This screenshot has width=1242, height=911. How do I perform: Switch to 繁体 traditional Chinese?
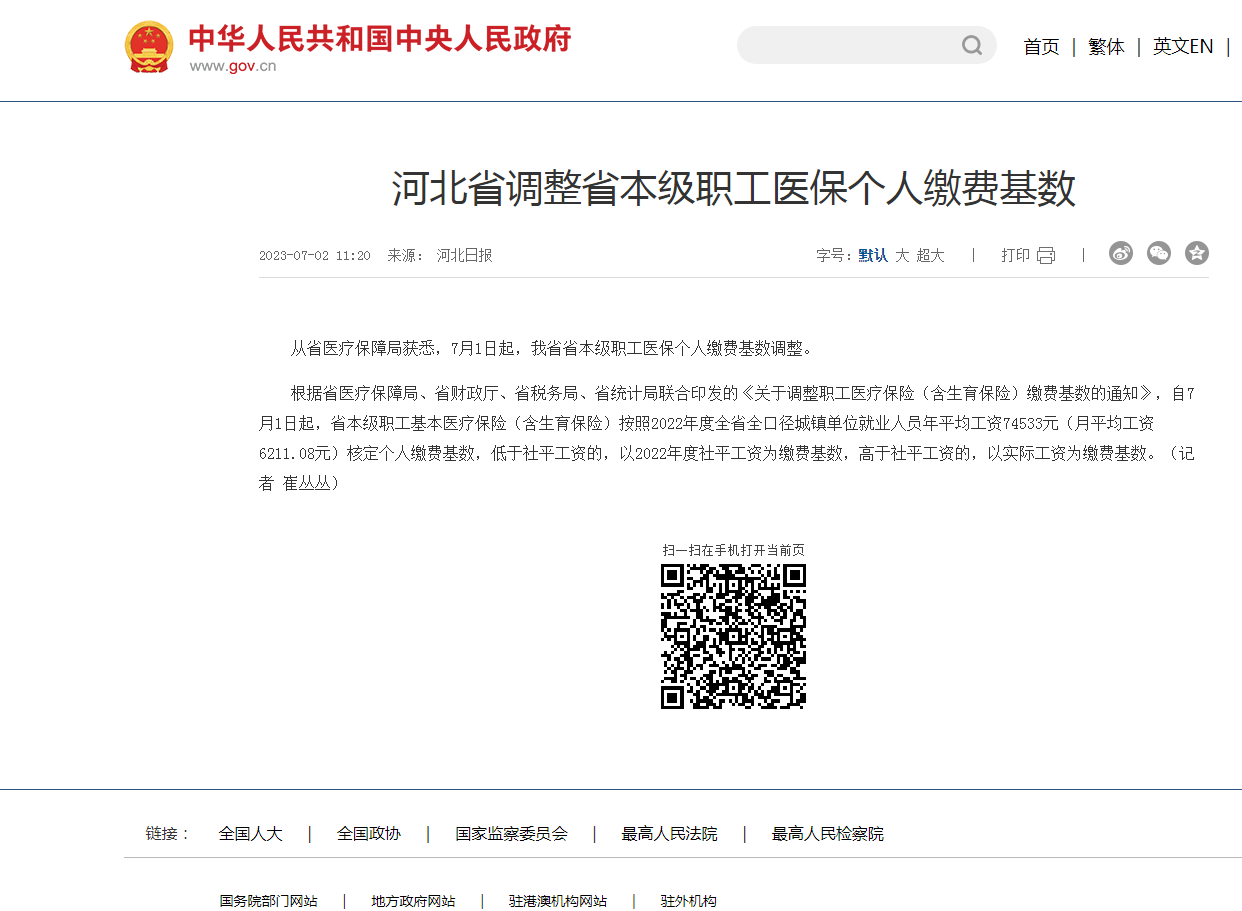click(x=1106, y=47)
